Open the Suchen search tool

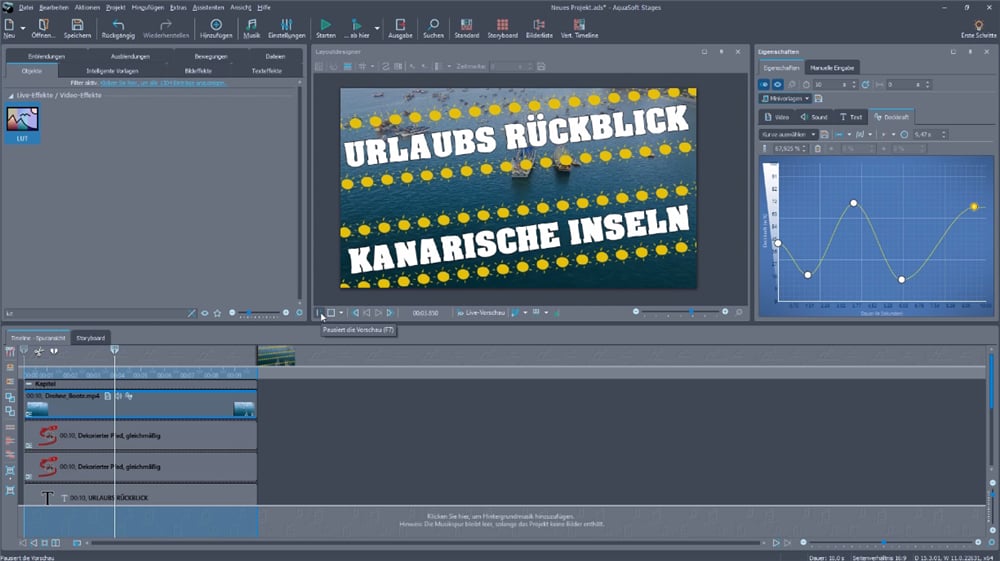point(433,24)
